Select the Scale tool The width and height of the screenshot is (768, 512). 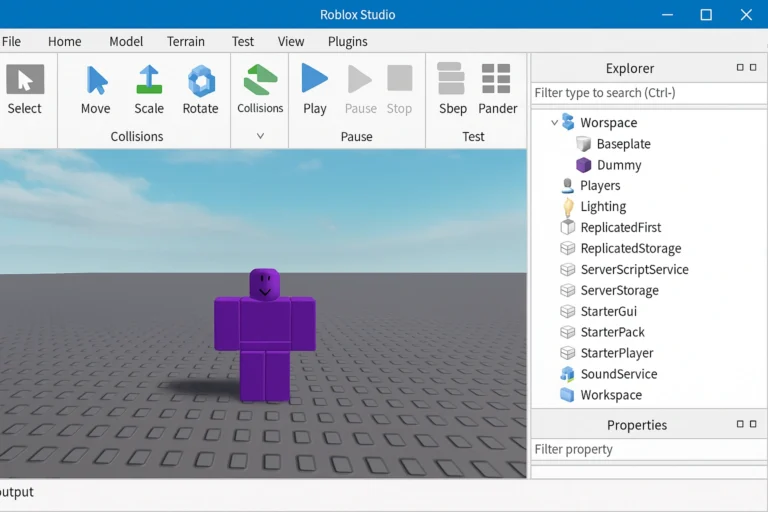click(149, 90)
